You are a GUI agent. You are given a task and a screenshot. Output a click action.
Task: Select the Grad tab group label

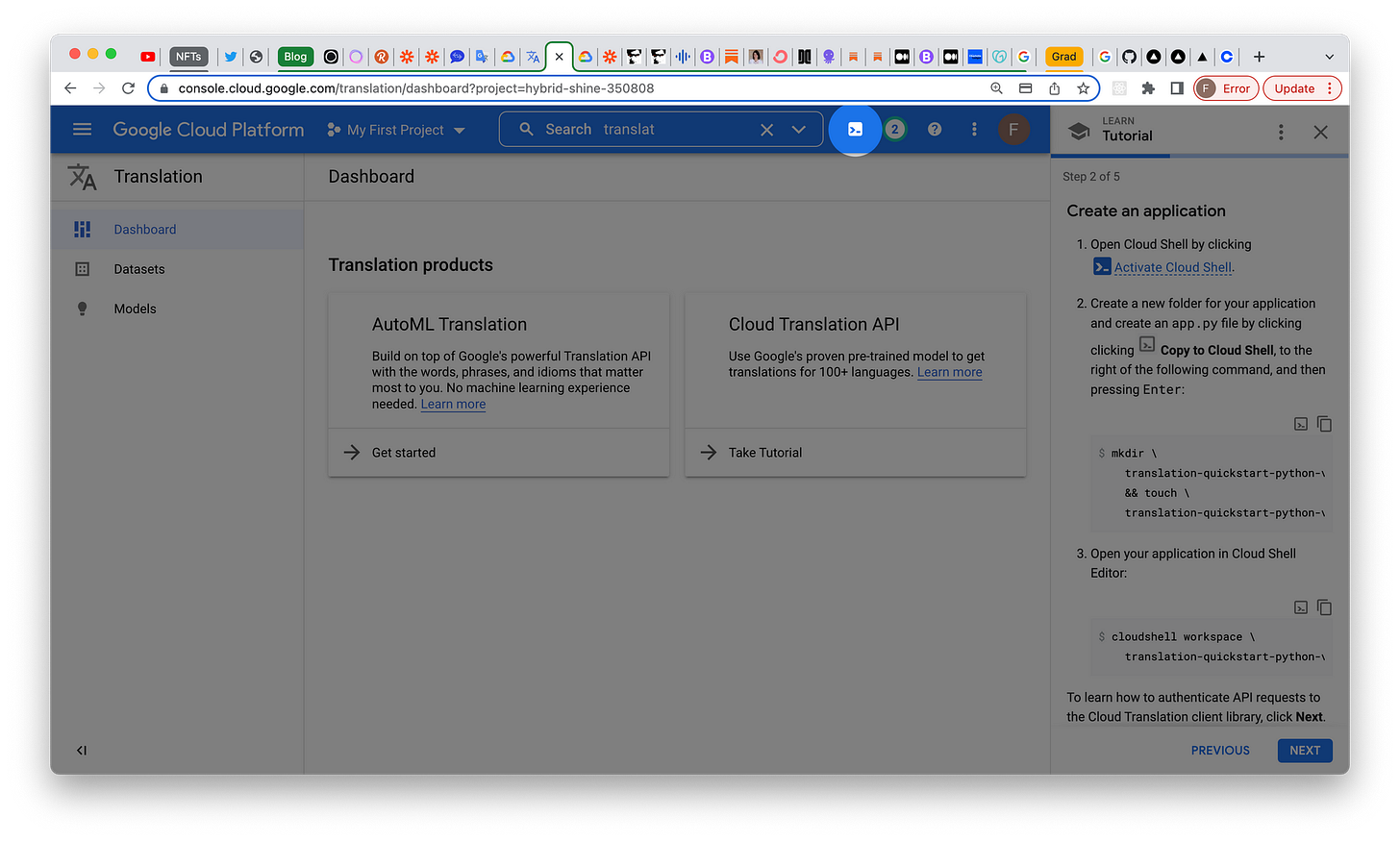tap(1063, 57)
